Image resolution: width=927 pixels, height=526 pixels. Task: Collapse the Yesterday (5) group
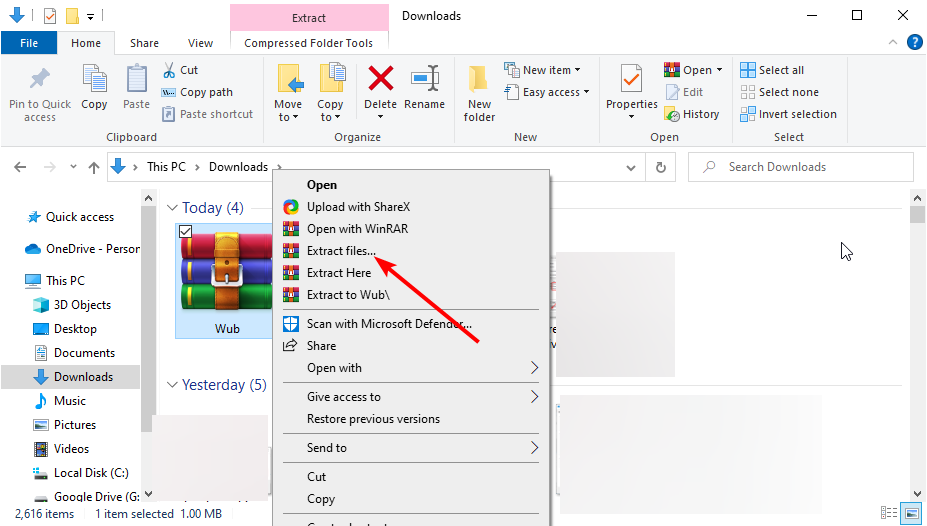coord(172,385)
